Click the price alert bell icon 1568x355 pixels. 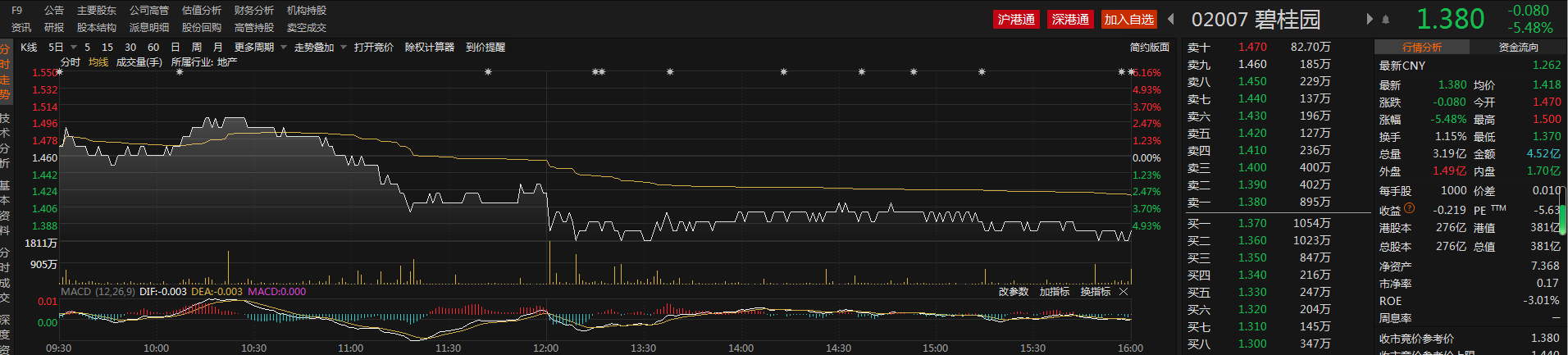click(1386, 19)
